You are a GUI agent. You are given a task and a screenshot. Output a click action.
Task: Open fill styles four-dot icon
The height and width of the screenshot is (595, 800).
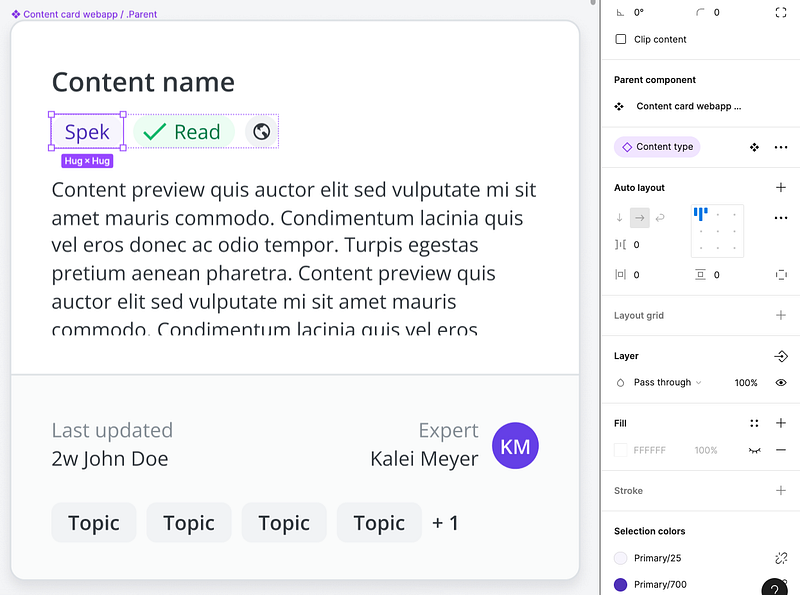coord(754,423)
